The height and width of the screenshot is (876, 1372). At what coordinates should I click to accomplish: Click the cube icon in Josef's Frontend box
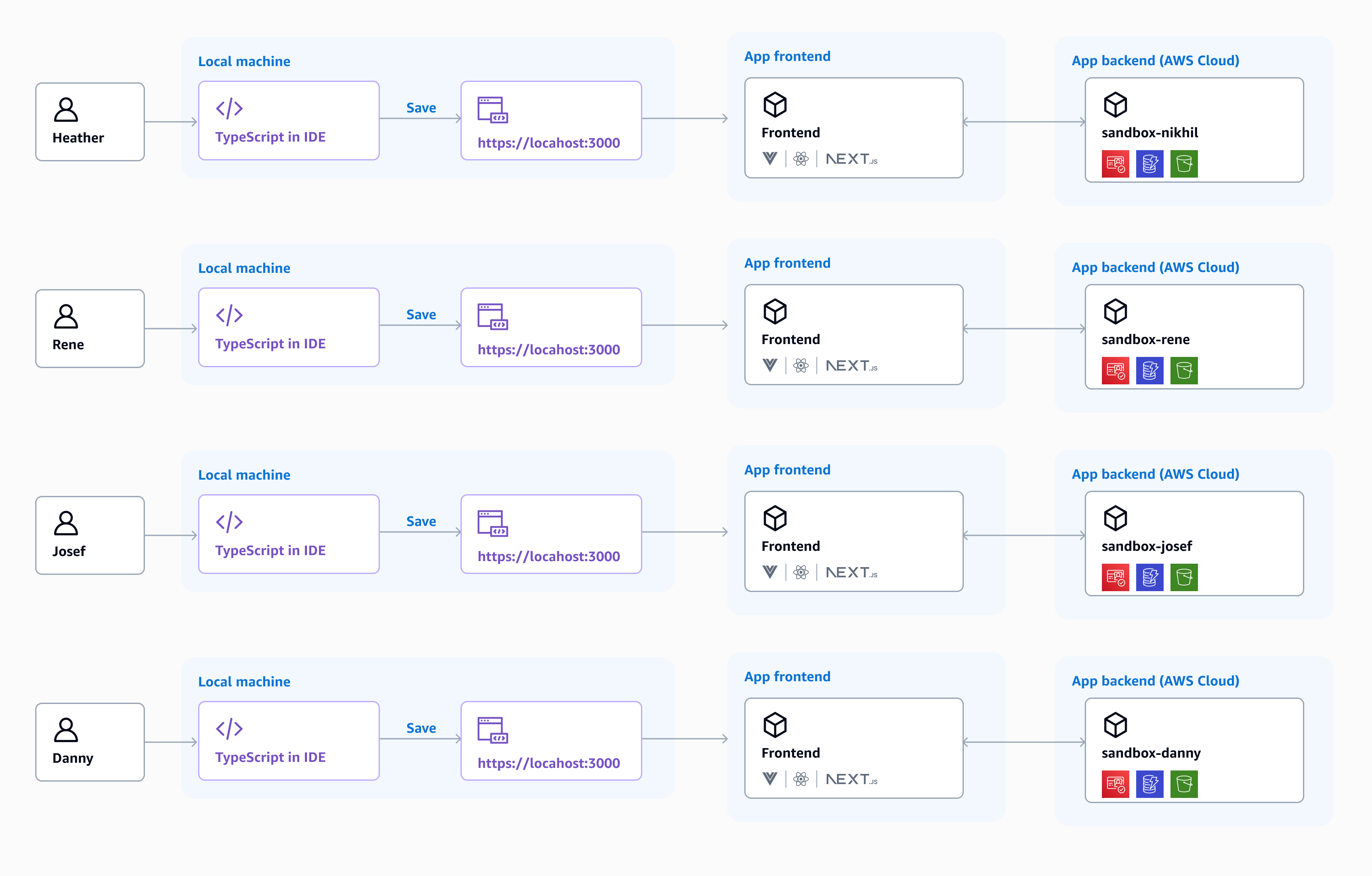coord(775,518)
